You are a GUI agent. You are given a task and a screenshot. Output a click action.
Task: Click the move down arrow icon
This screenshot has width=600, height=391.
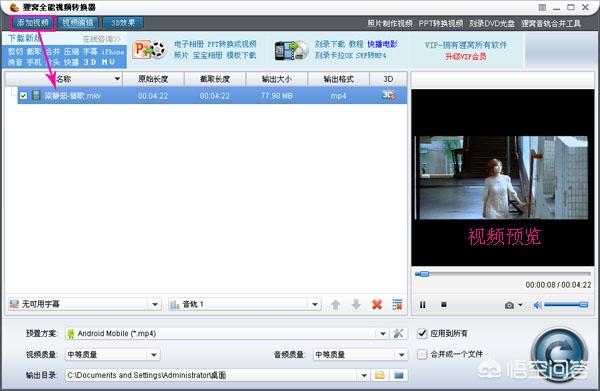pyautogui.click(x=356, y=305)
